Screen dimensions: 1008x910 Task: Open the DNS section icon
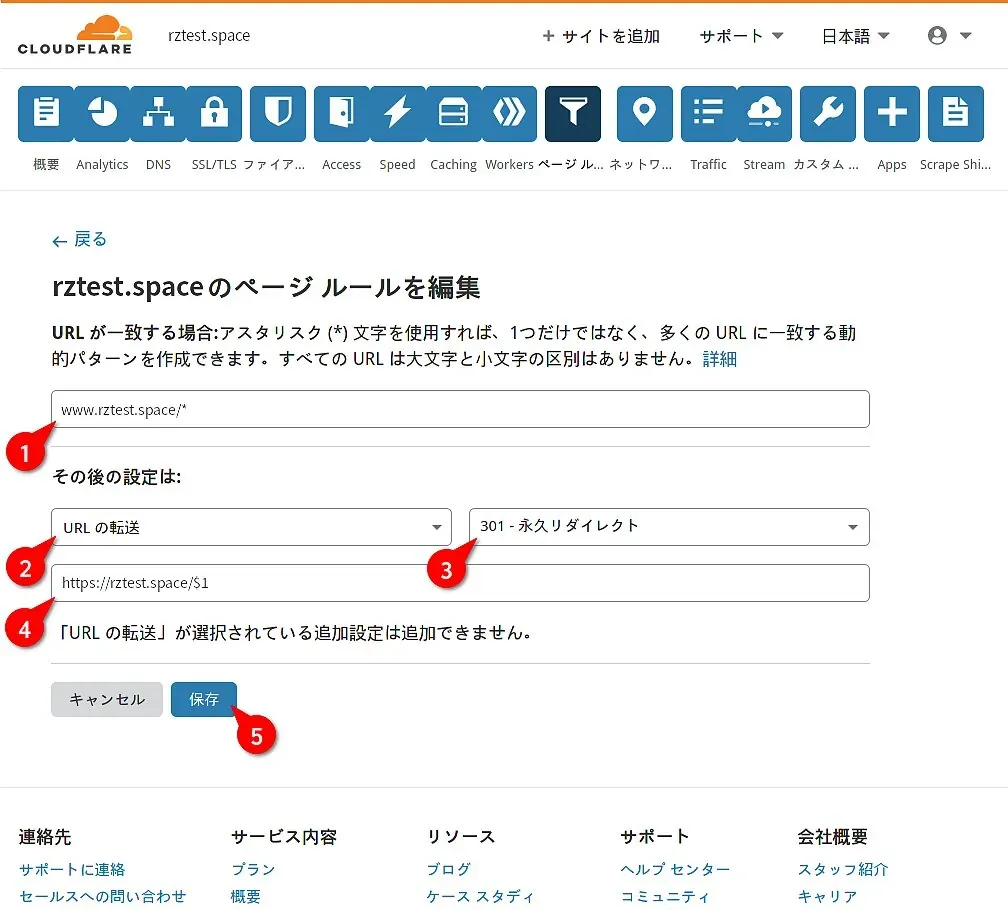158,114
